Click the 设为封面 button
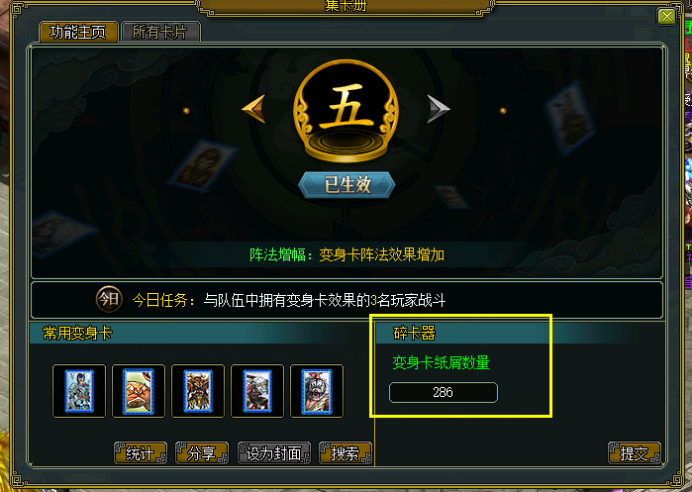Viewport: 692px width, 492px height. [x=274, y=453]
